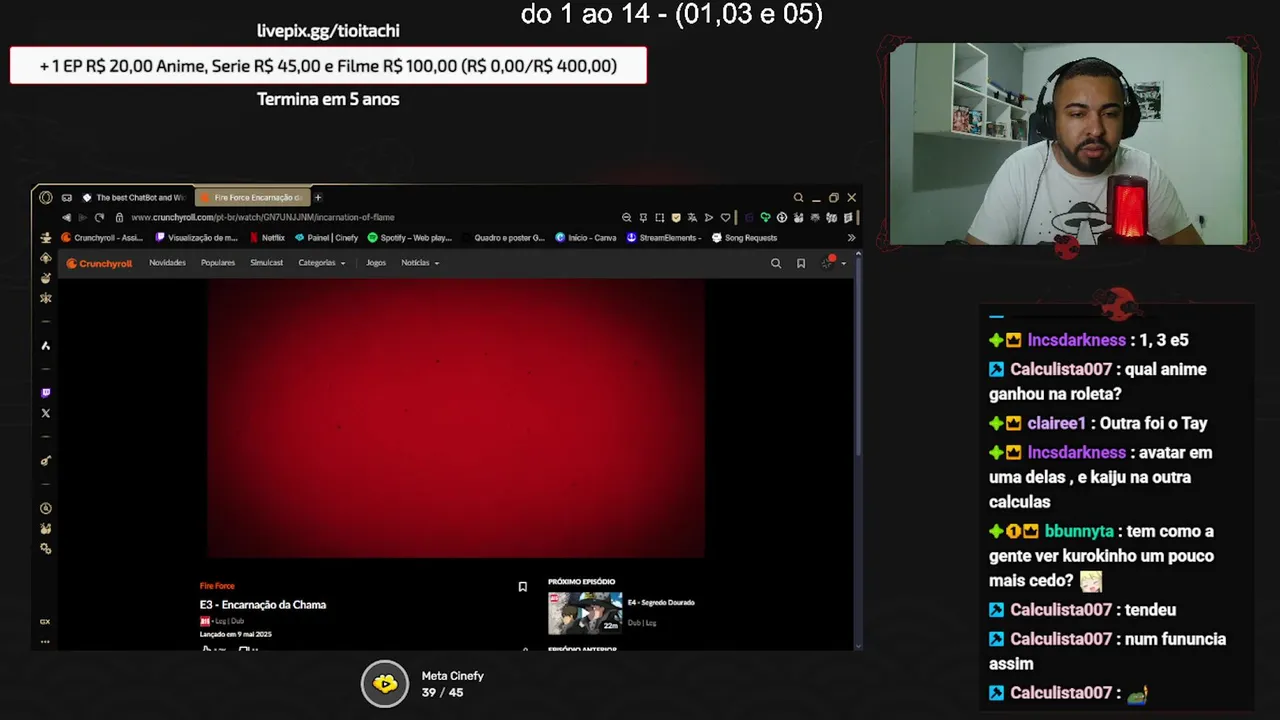This screenshot has height=720, width=1280.
Task: Expand the Notícias dropdown
Action: [x=420, y=263]
